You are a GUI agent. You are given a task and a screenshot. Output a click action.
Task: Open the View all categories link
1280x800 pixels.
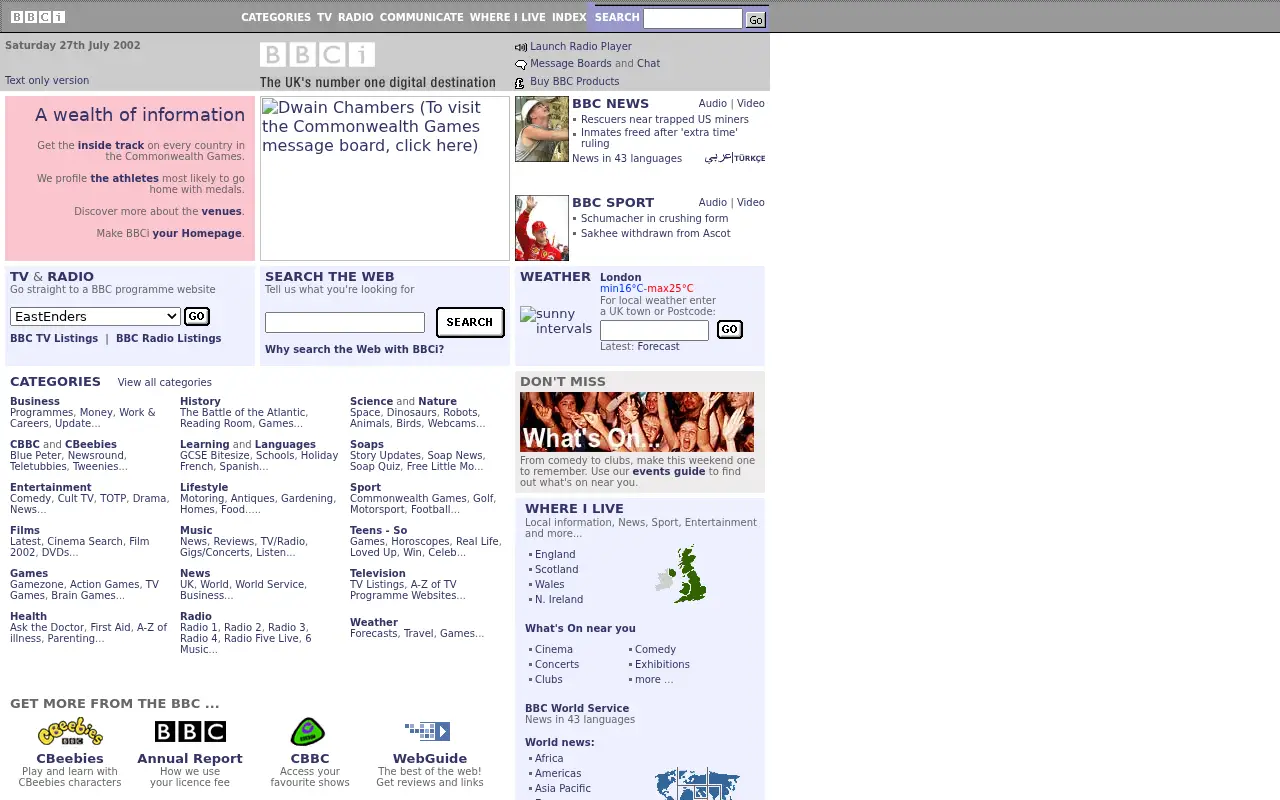(x=165, y=382)
